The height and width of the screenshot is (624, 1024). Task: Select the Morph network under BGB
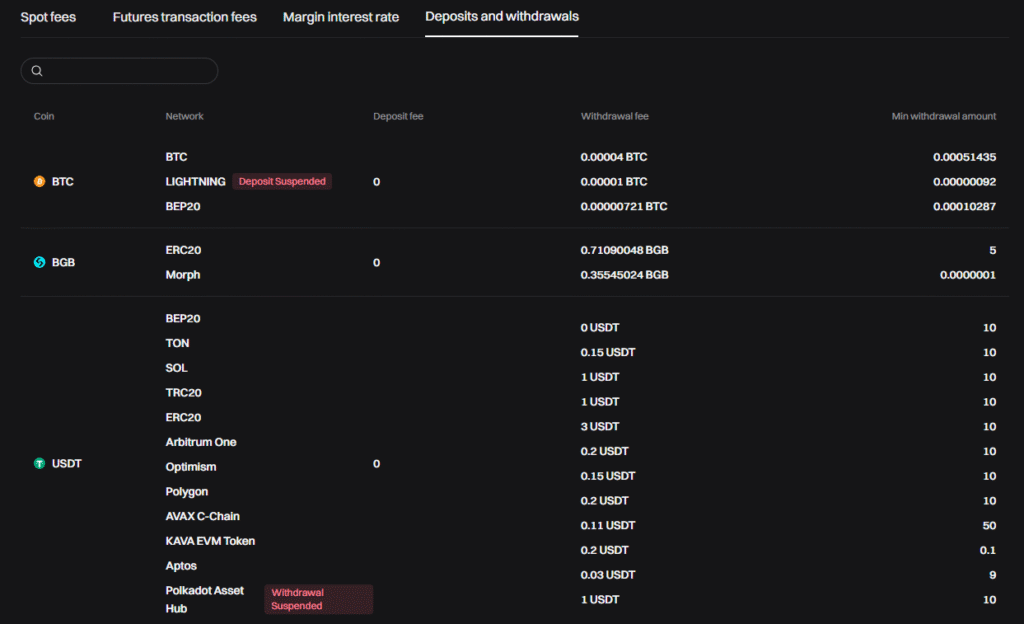(182, 274)
